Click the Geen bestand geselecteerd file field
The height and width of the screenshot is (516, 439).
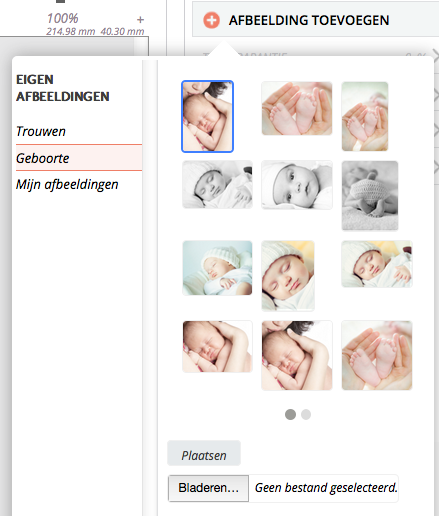pos(323,488)
